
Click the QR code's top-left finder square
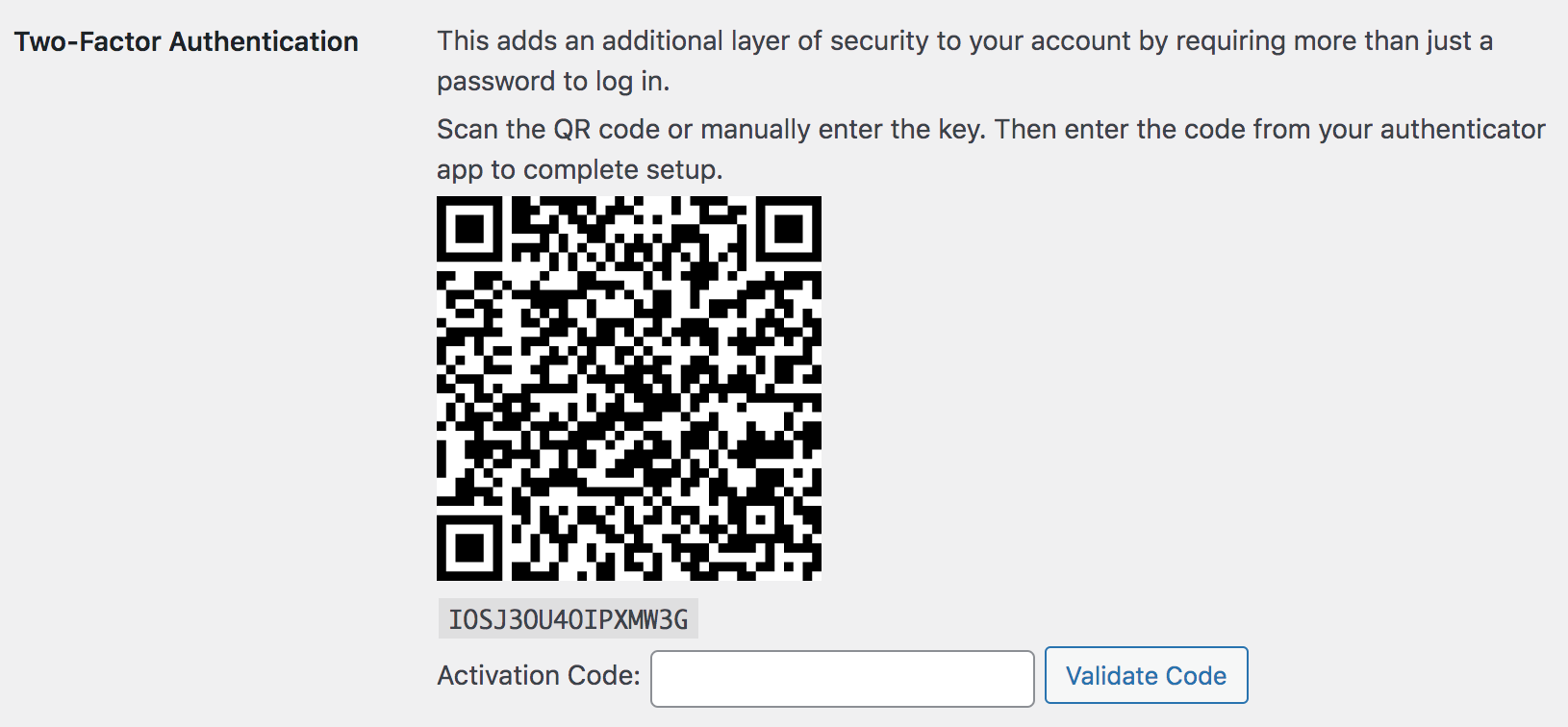(x=469, y=229)
